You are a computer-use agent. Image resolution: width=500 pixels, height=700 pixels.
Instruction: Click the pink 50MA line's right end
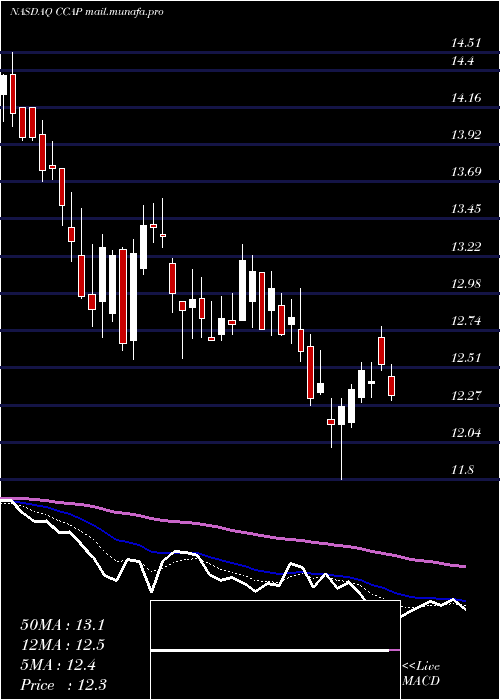[x=464, y=567]
